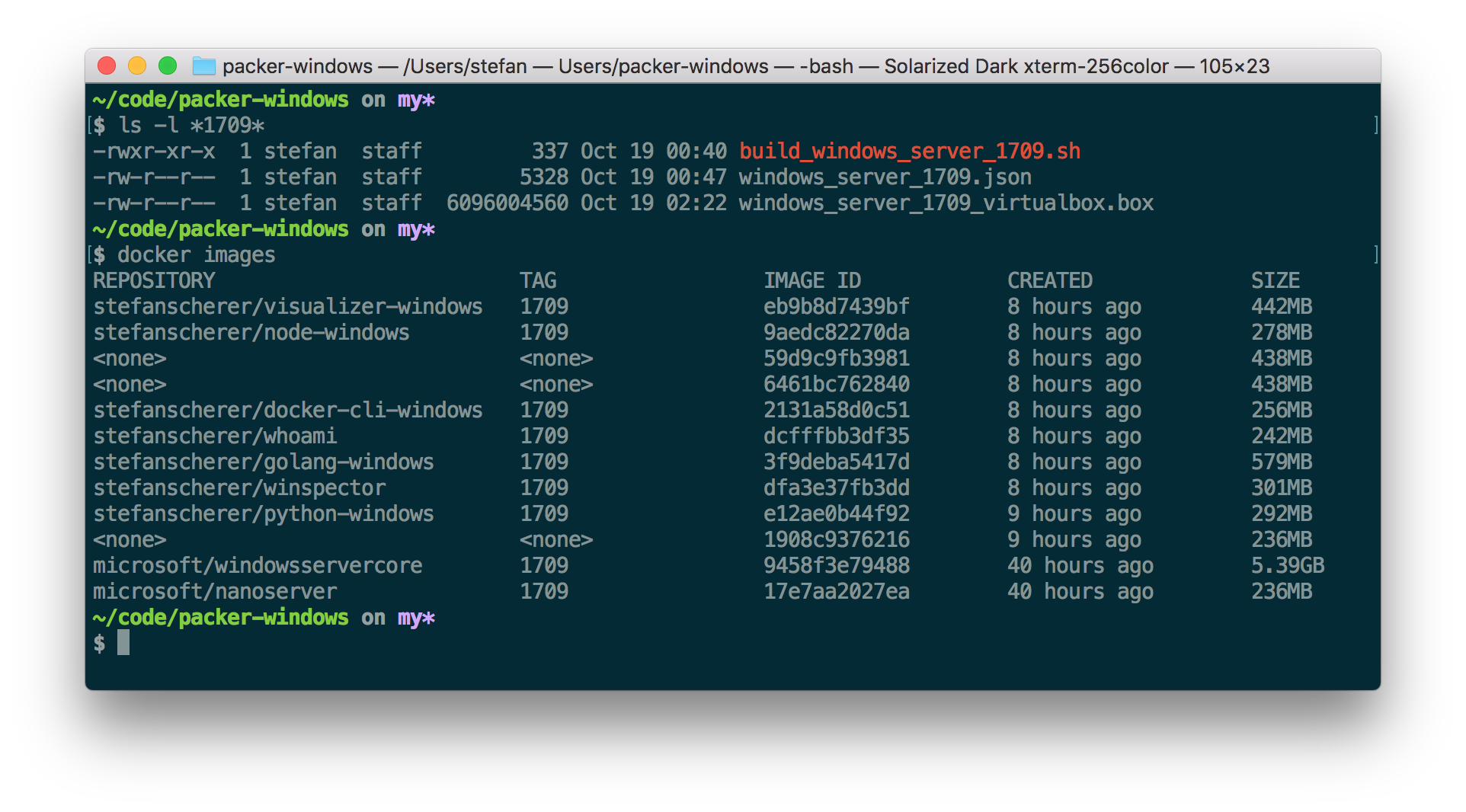Viewport: 1466px width, 812px height.
Task: Click the yellow minimize window button
Action: 137,66
